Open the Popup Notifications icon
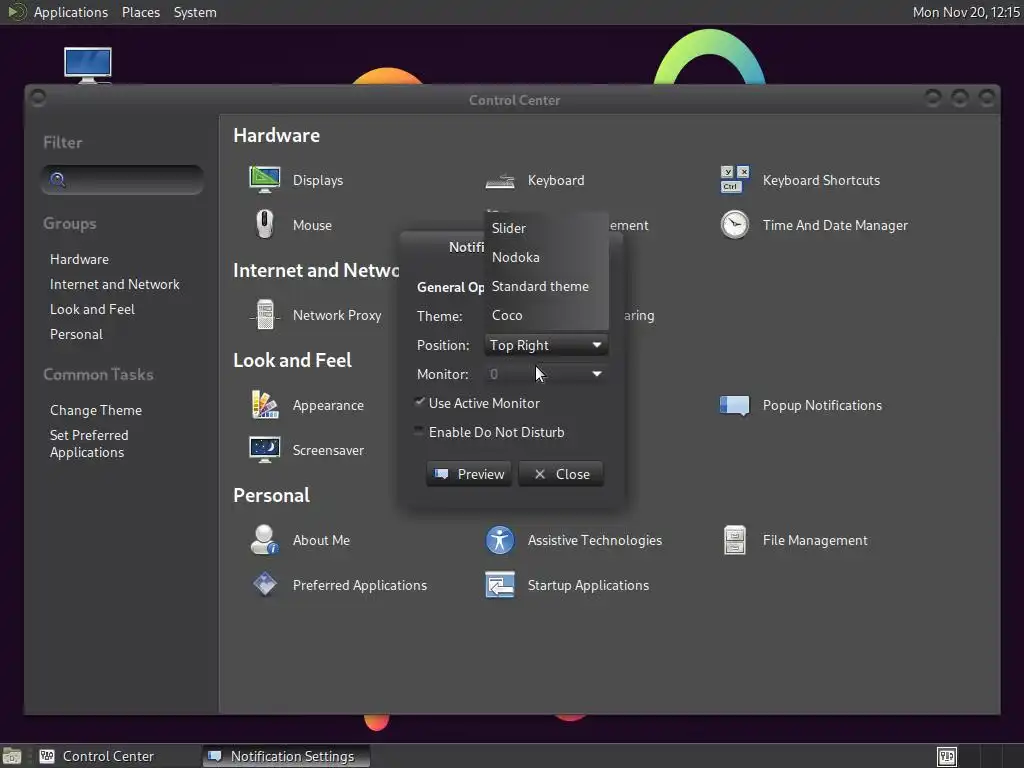Viewport: 1024px width, 768px height. [735, 405]
